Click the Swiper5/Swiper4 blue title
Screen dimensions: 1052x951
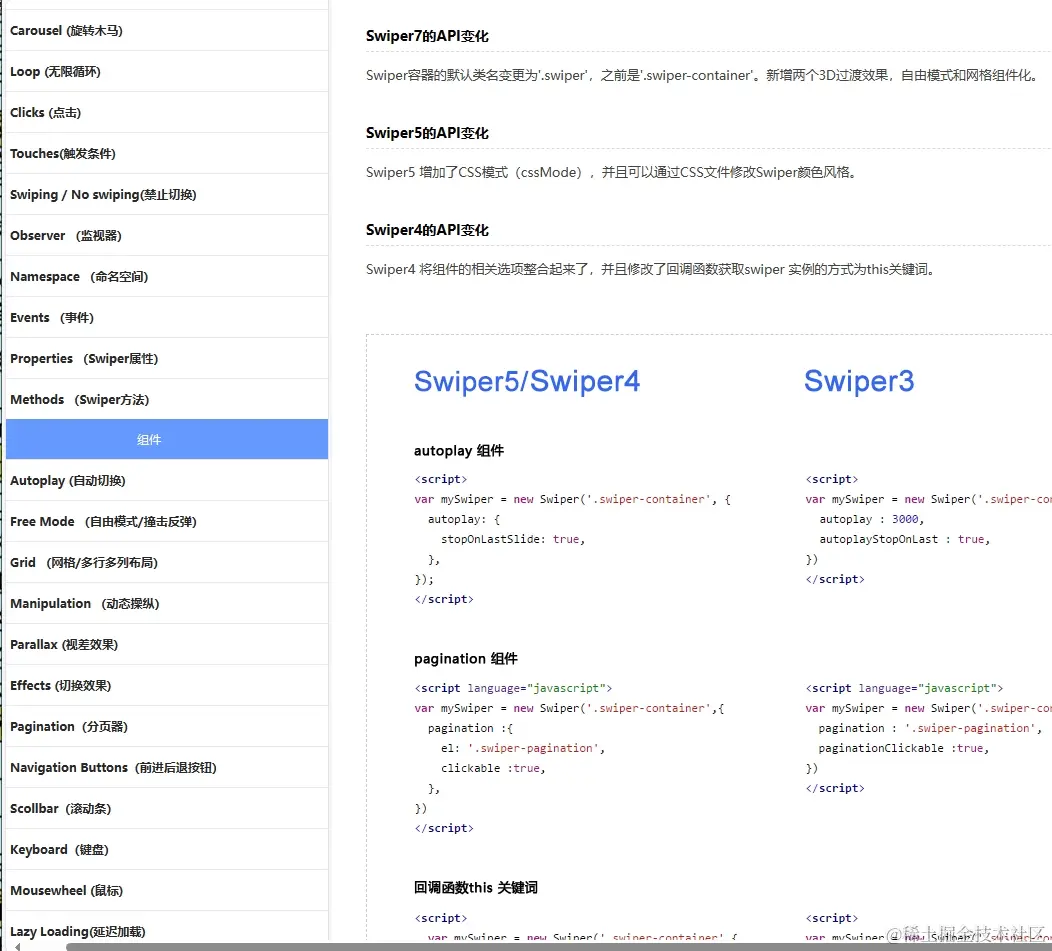(x=527, y=381)
